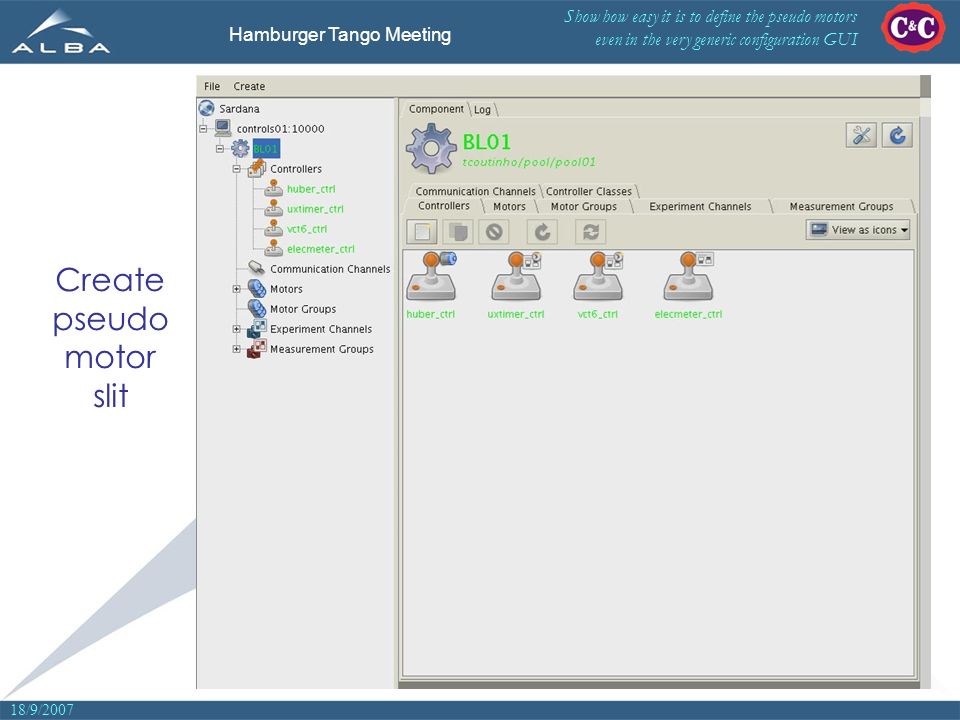
Task: Select elecmeter_ctrl joystick icon in icon view
Action: (689, 276)
